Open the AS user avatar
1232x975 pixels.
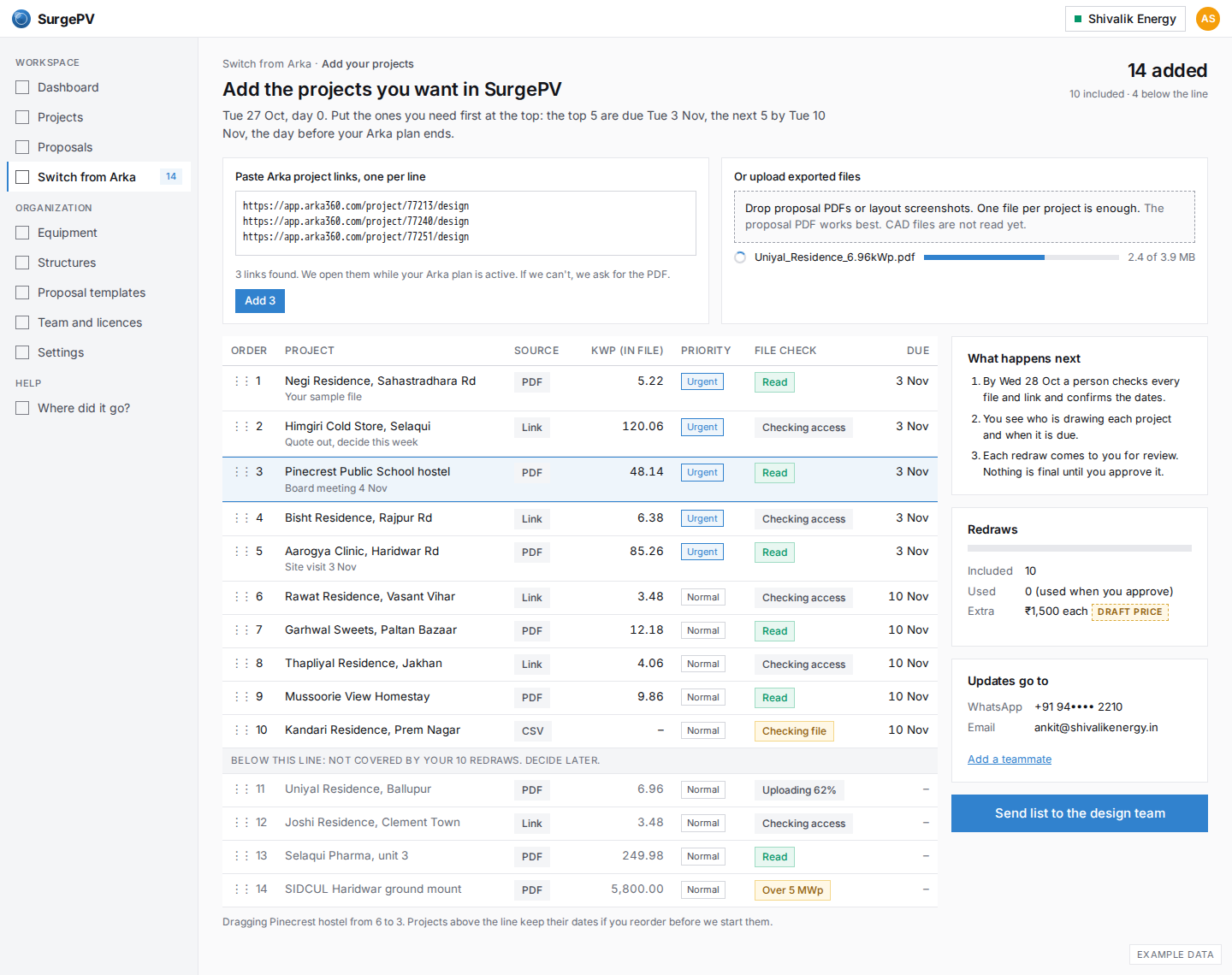1208,19
